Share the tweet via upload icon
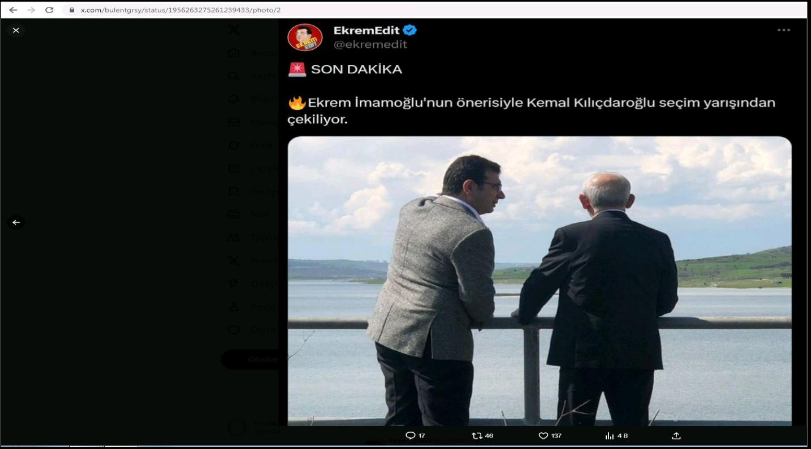The width and height of the screenshot is (811, 449). pos(676,435)
